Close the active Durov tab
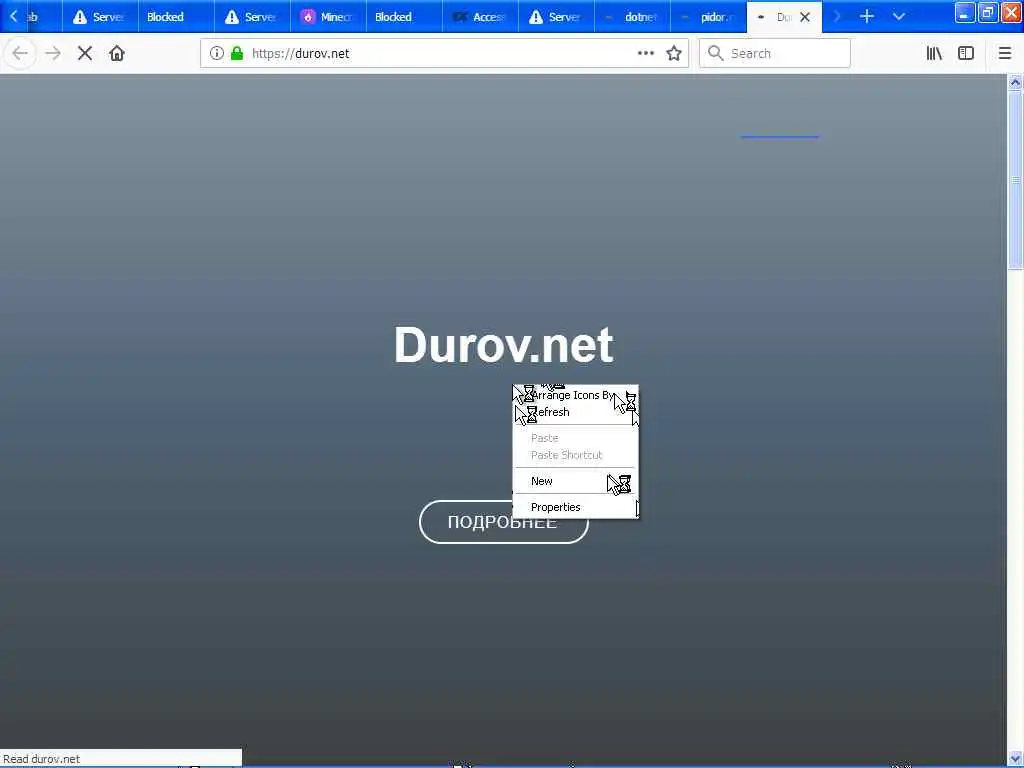 pos(805,17)
